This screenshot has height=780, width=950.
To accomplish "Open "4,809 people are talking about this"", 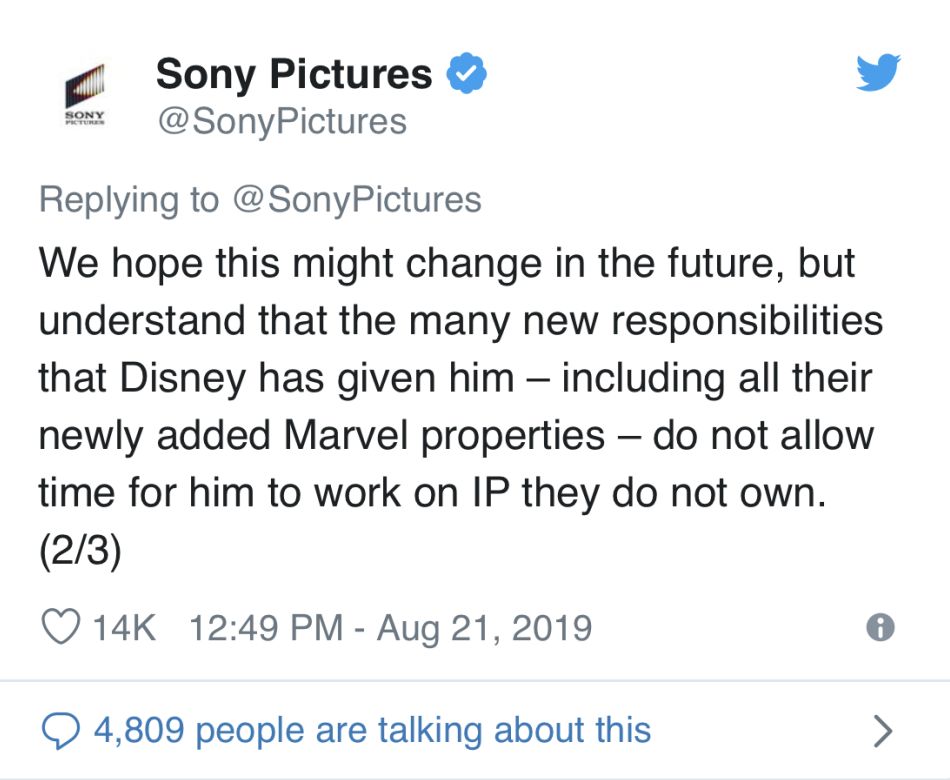I will [372, 730].
